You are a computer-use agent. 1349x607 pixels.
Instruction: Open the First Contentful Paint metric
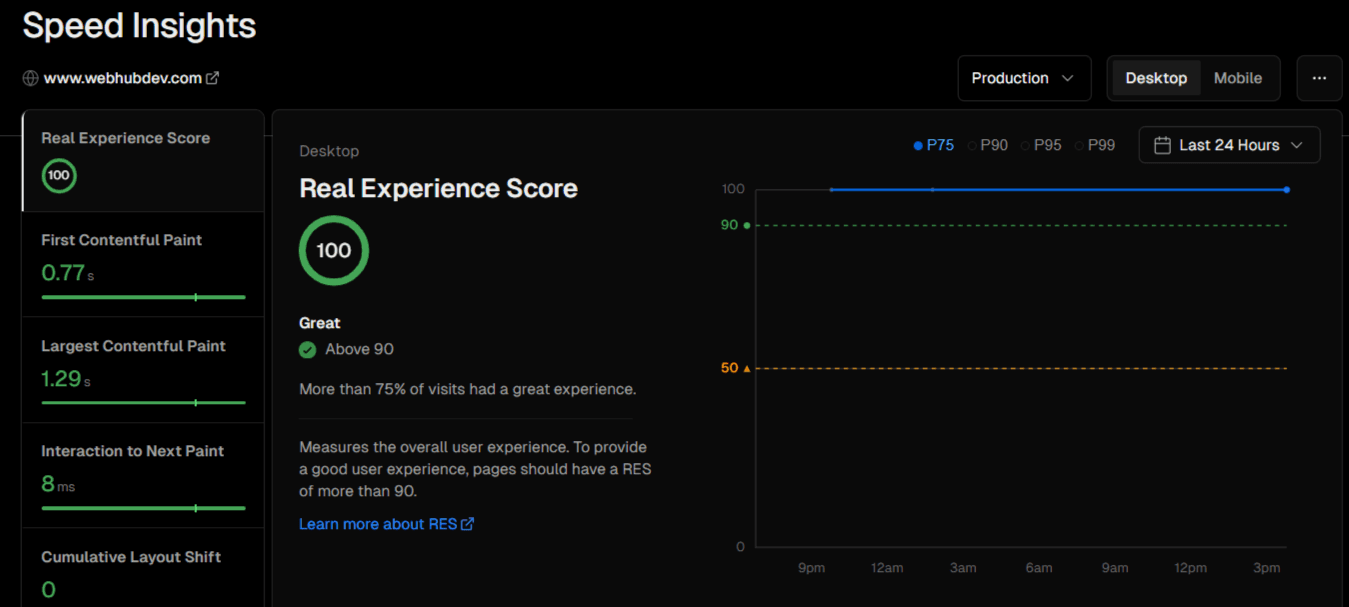(143, 264)
